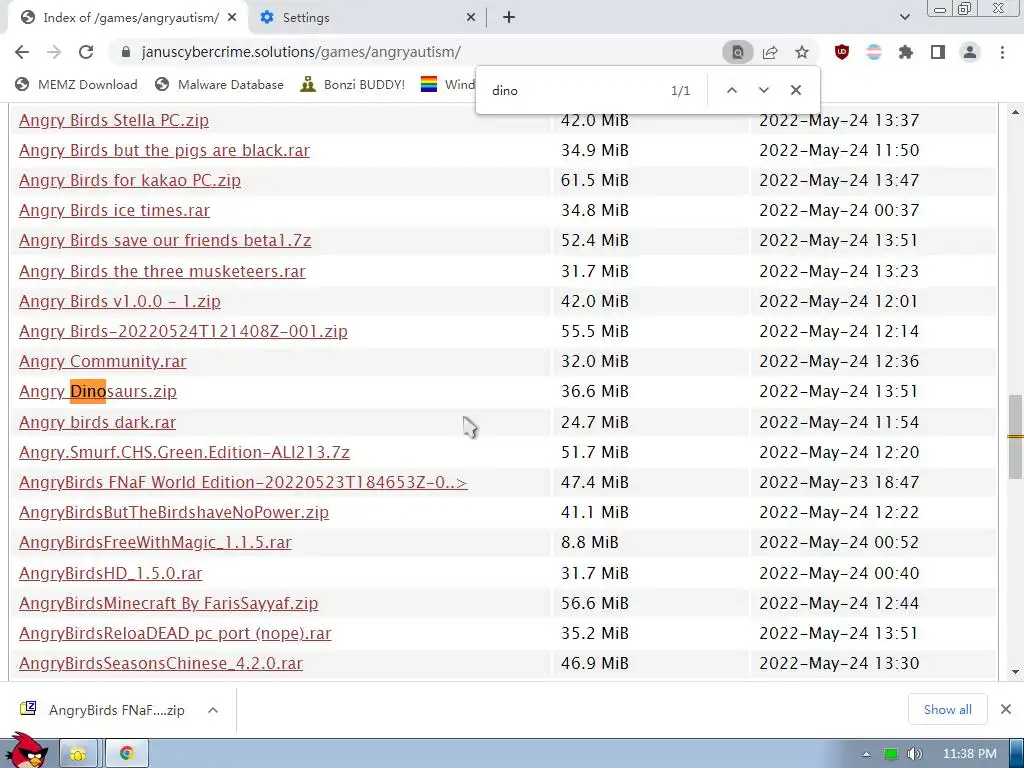Image resolution: width=1024 pixels, height=768 pixels.
Task: Open the rainbow-flag Wind bookmark
Action: [x=448, y=84]
